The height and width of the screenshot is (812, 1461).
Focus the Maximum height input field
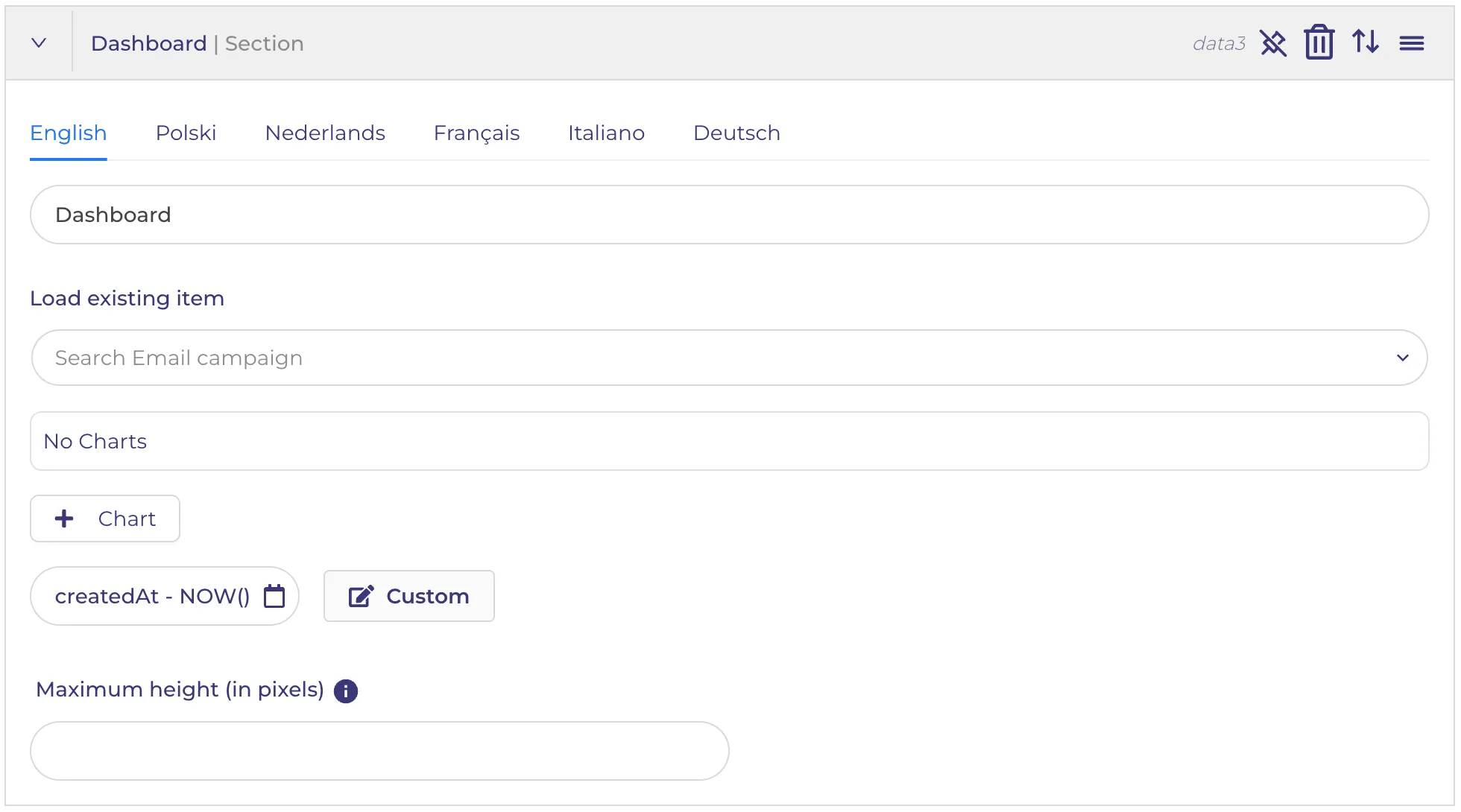click(x=379, y=751)
